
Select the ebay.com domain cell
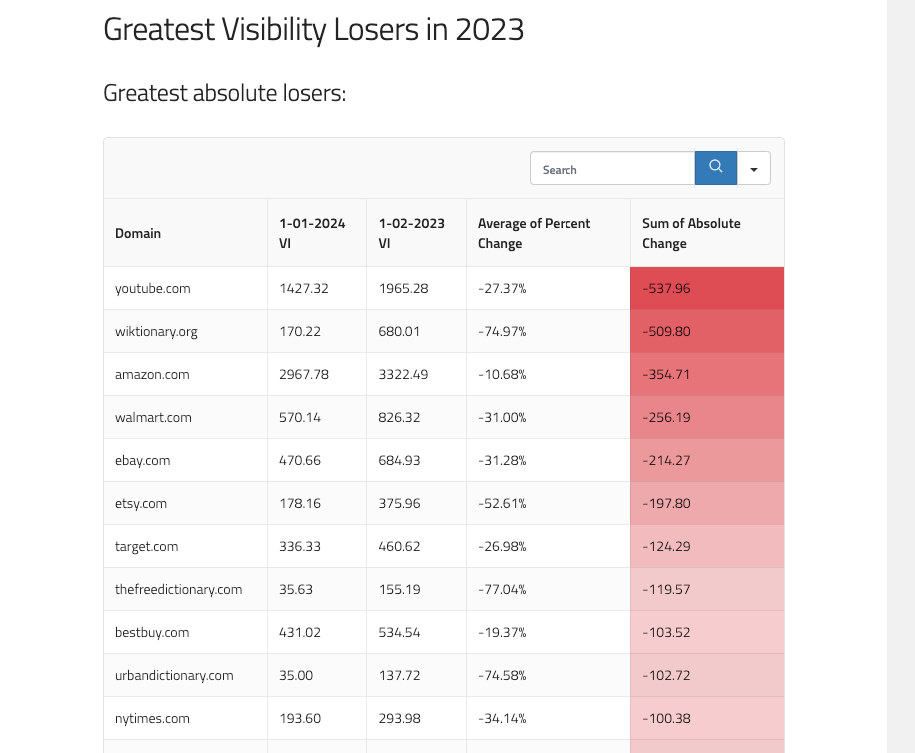(x=143, y=460)
